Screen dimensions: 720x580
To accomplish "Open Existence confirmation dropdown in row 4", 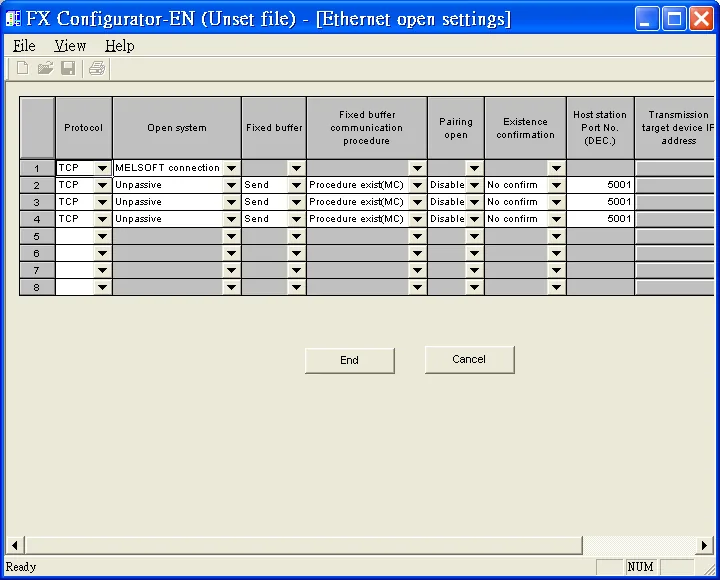I will coord(557,219).
